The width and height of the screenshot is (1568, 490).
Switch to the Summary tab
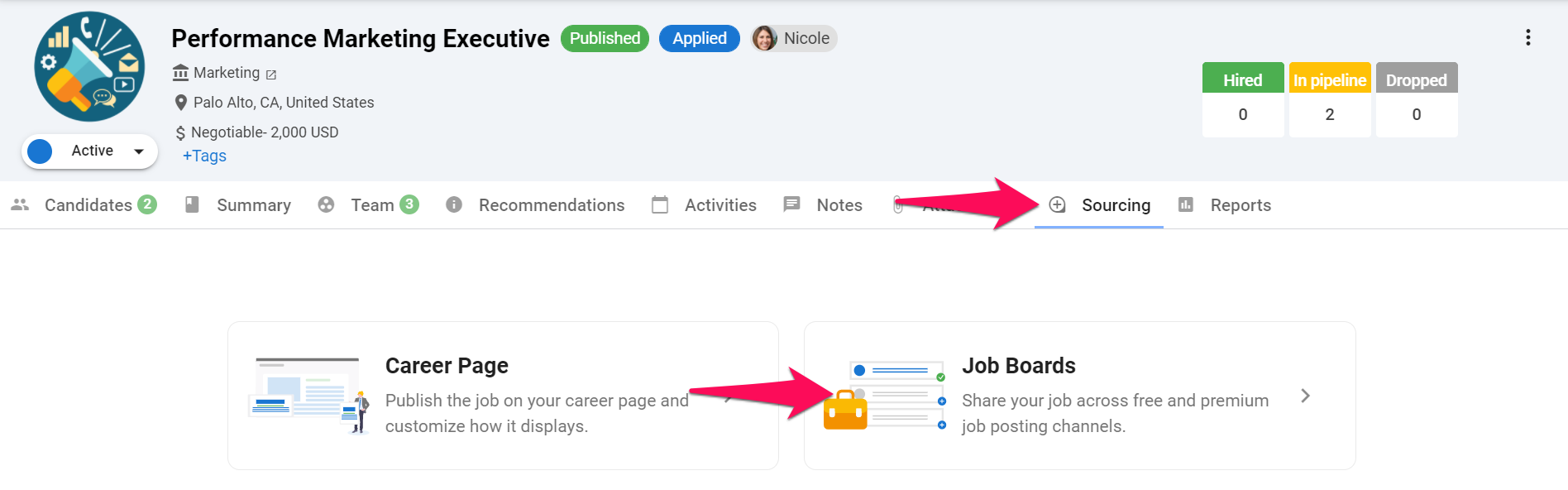[x=237, y=204]
